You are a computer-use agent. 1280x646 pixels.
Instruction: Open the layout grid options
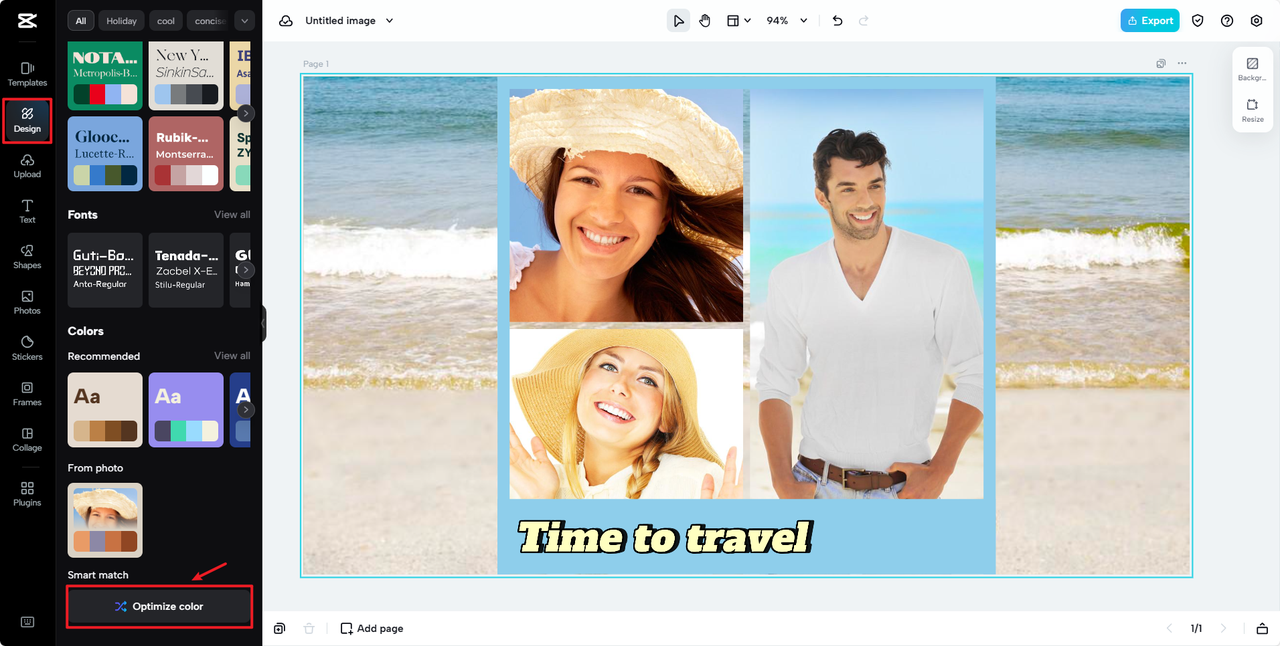point(738,20)
